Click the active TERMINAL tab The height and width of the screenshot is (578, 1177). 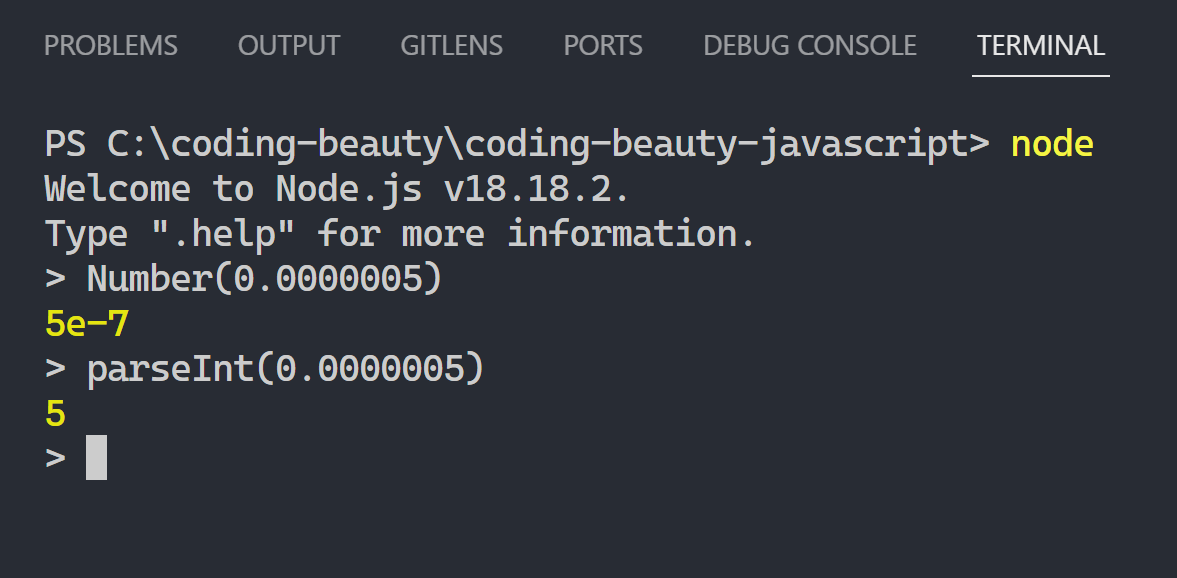pyautogui.click(x=1040, y=46)
